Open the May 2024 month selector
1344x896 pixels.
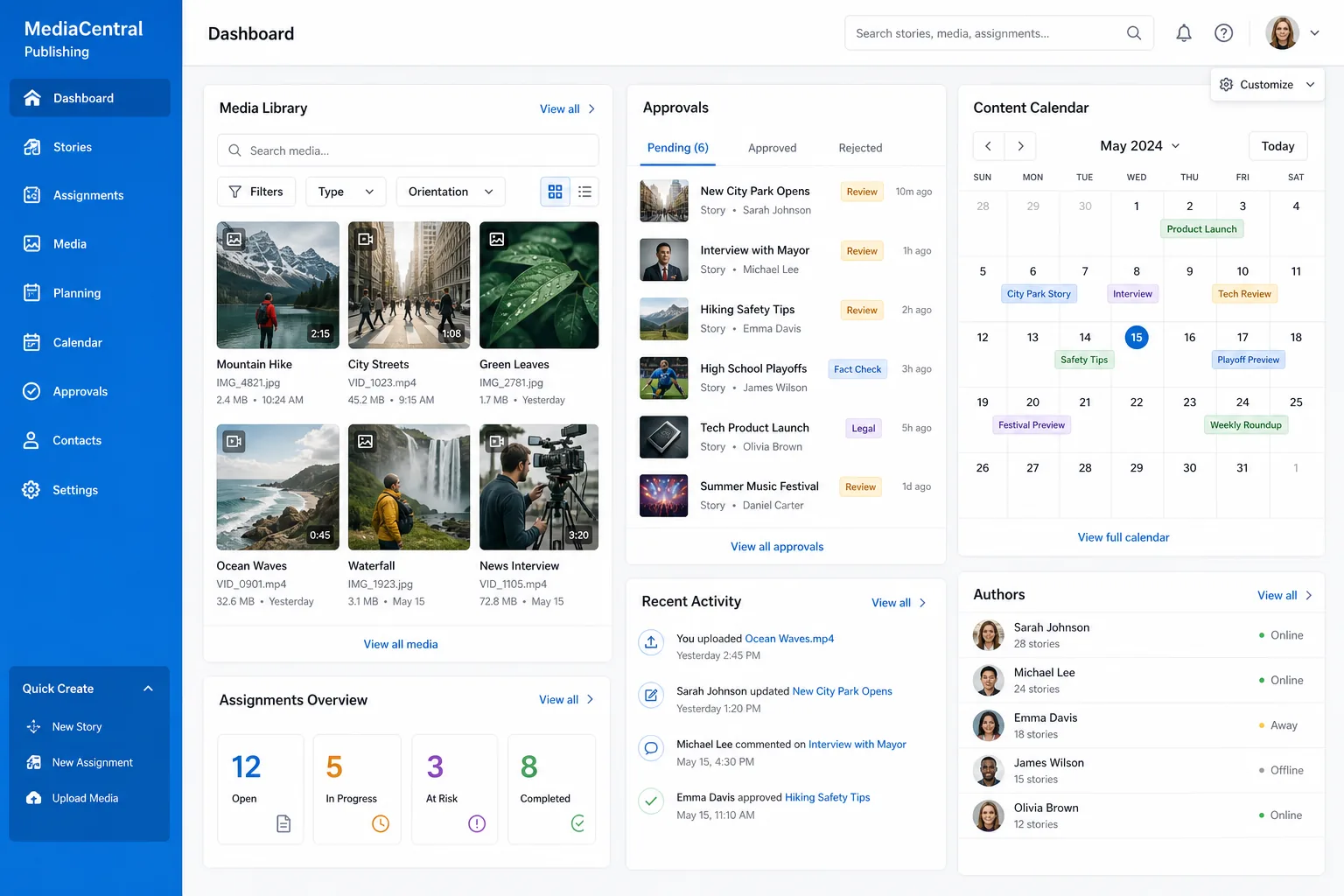1139,146
